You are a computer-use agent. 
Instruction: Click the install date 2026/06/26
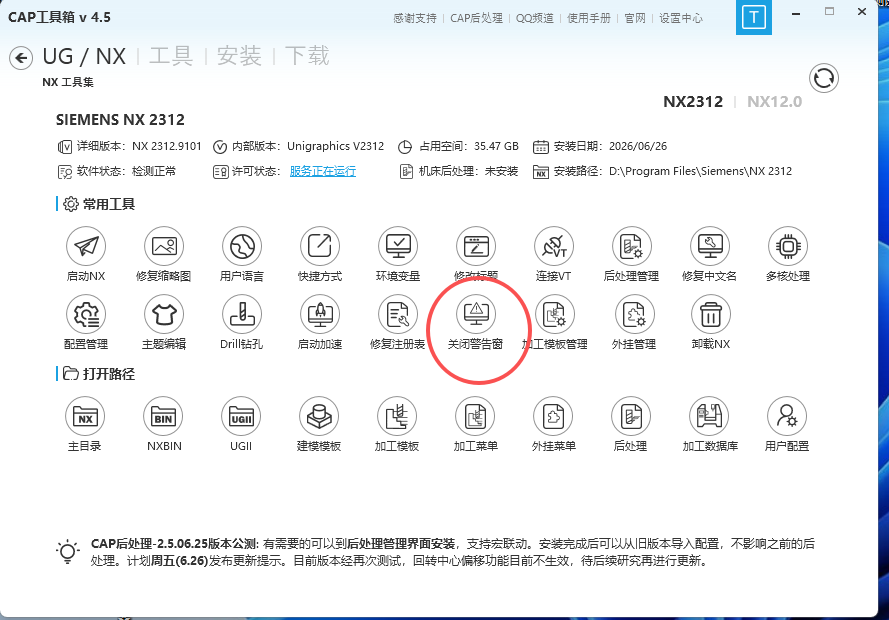(x=638, y=146)
